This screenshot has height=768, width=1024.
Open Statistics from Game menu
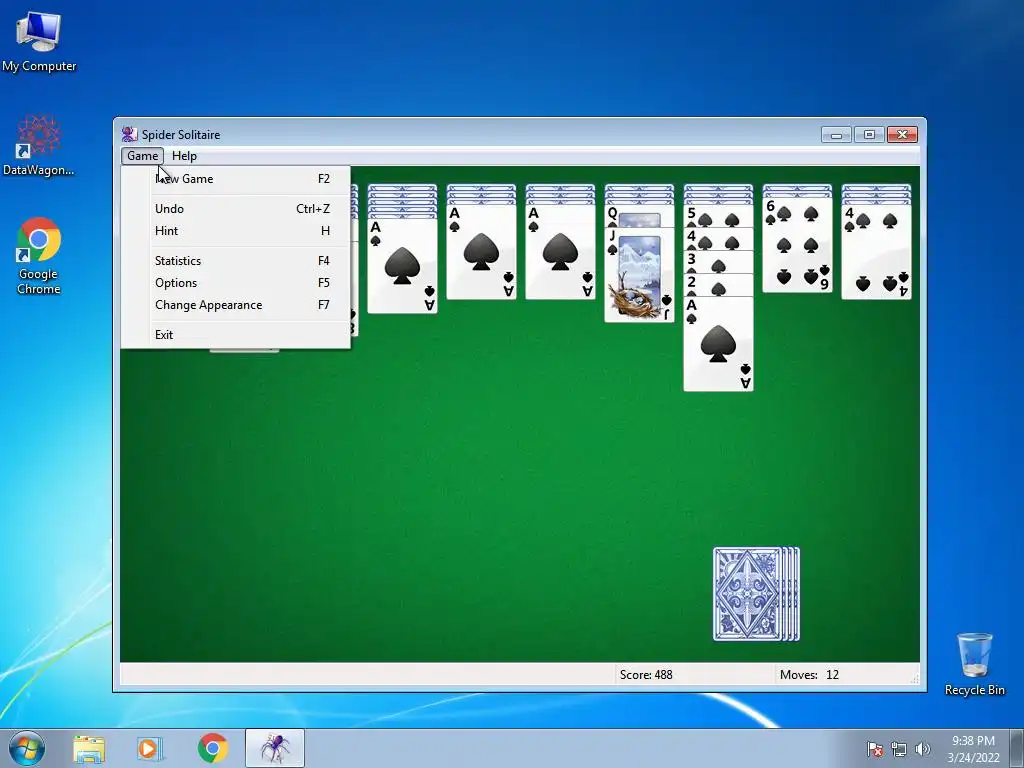point(236,261)
